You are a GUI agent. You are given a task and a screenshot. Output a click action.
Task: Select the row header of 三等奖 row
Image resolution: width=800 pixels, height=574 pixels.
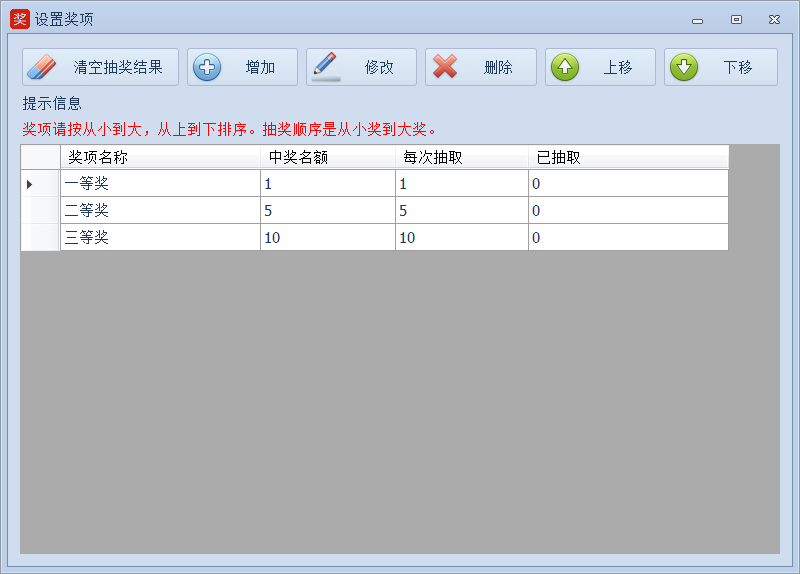coord(40,238)
